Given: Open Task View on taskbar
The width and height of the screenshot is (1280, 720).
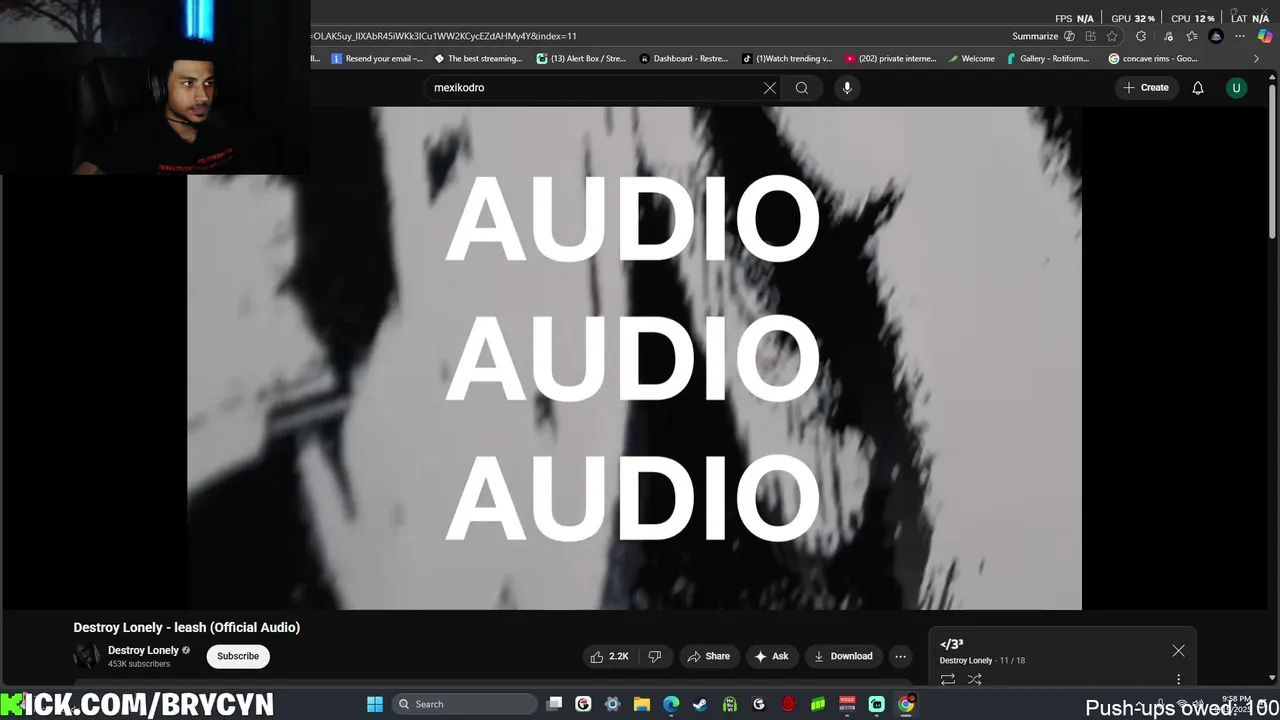Looking at the screenshot, I should 555,704.
